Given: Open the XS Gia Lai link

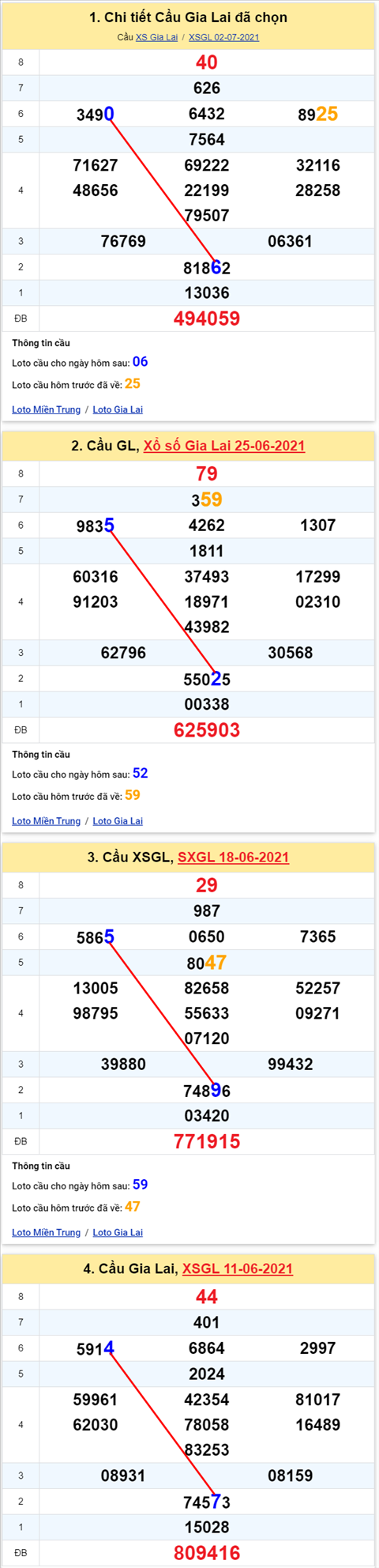Looking at the screenshot, I should tap(156, 37).
